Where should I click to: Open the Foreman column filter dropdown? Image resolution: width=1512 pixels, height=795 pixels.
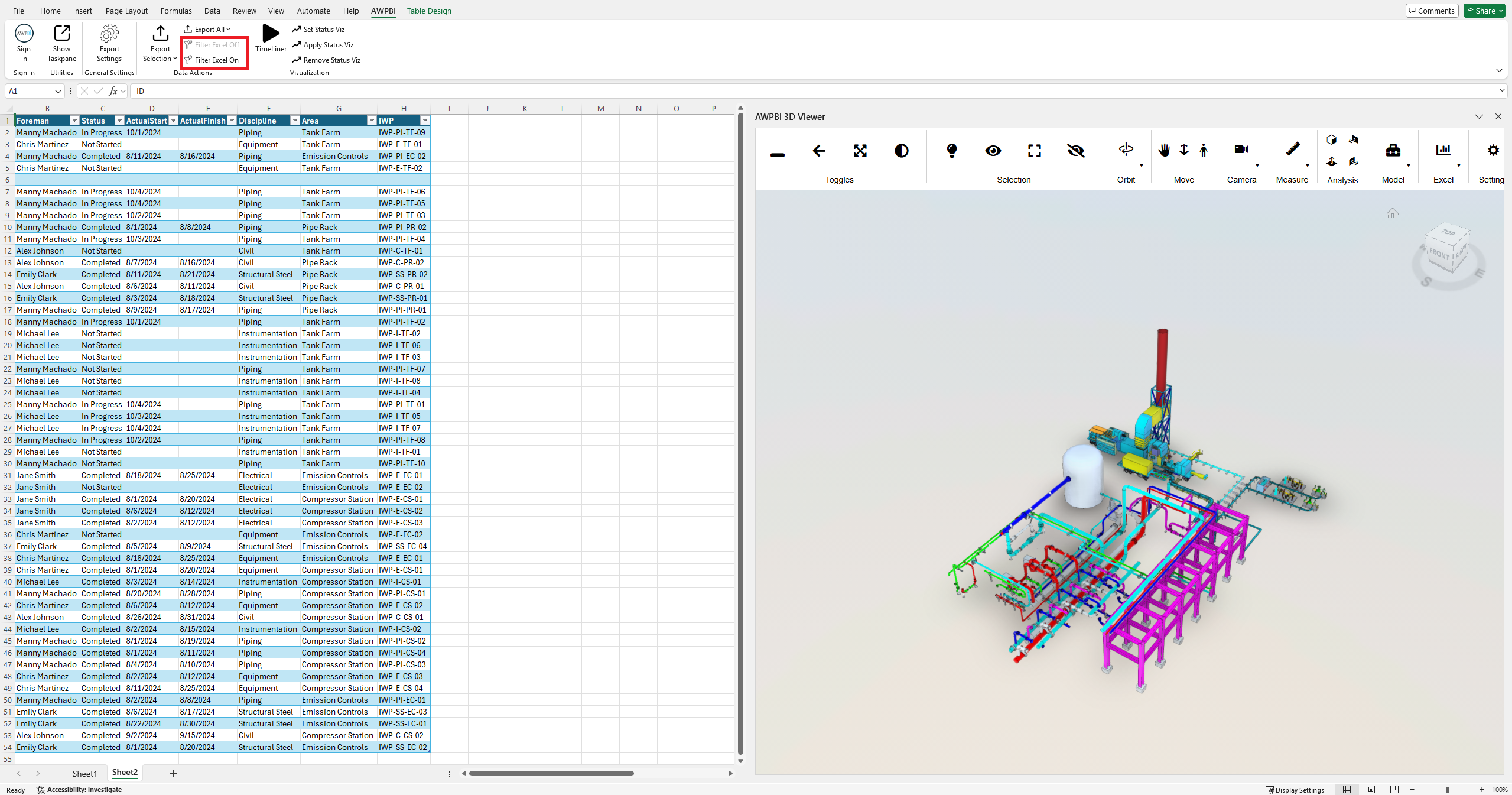(74, 121)
